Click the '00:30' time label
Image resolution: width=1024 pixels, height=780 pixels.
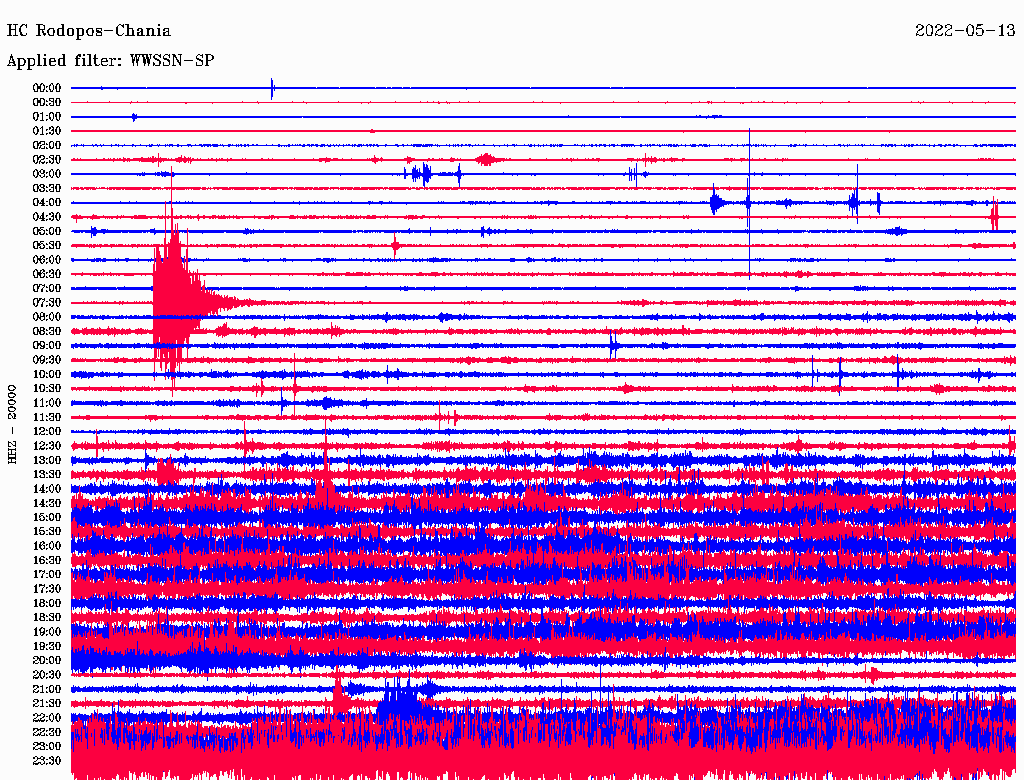pos(47,102)
